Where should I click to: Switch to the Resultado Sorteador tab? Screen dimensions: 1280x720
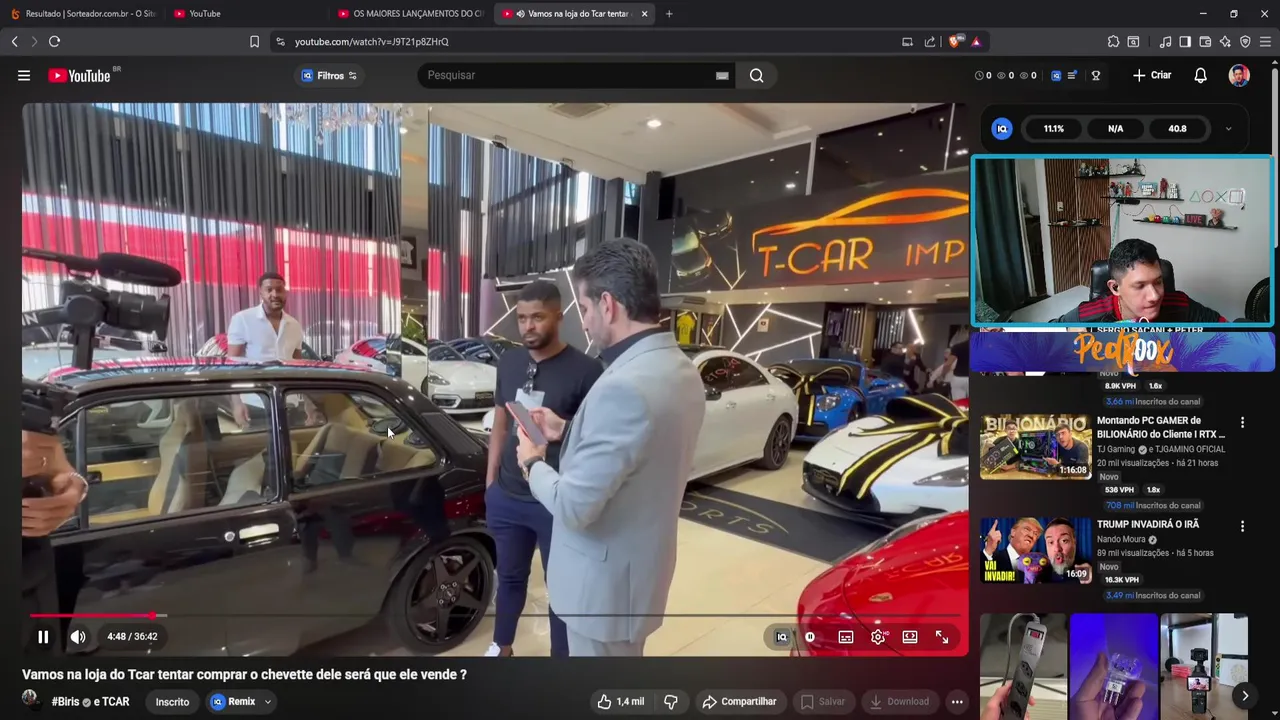pyautogui.click(x=83, y=14)
